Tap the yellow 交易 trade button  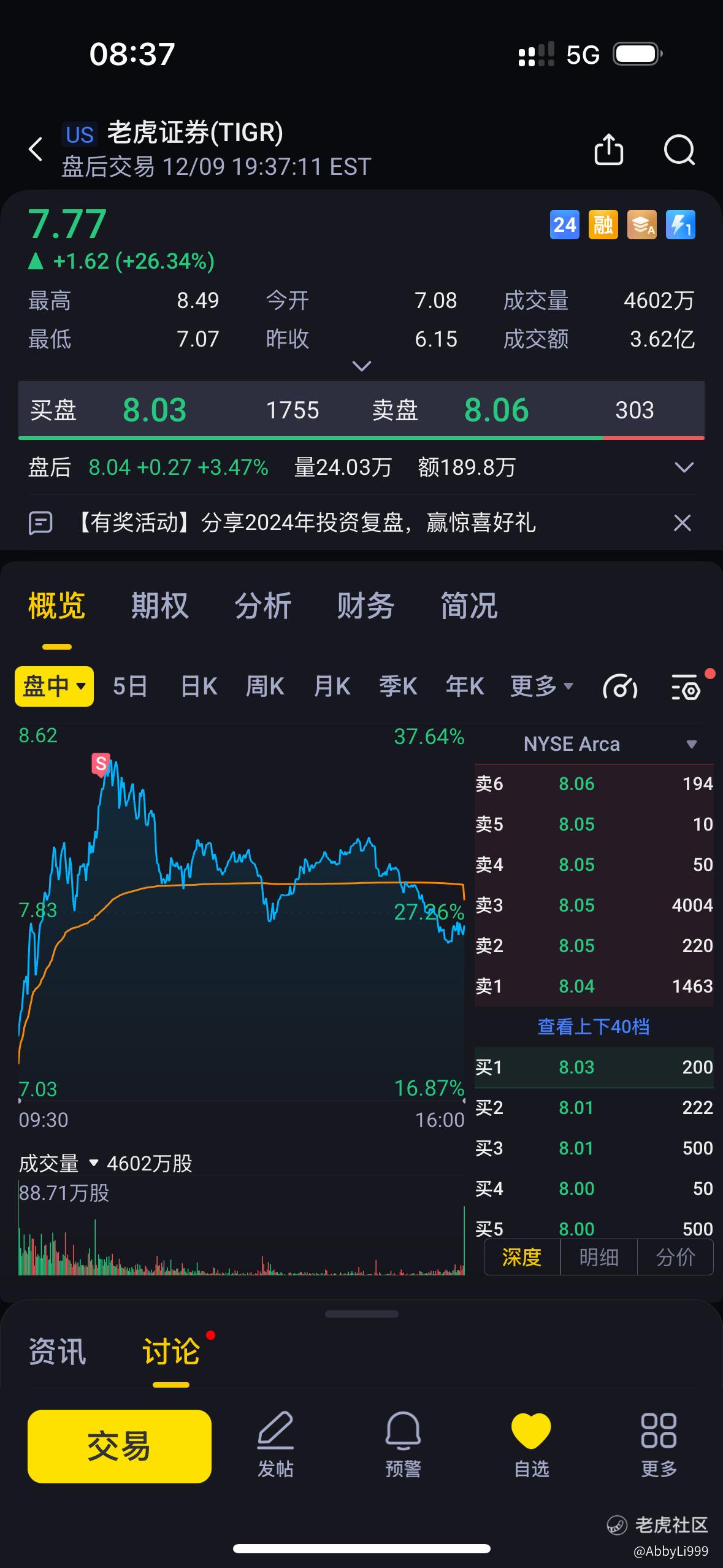120,1446
